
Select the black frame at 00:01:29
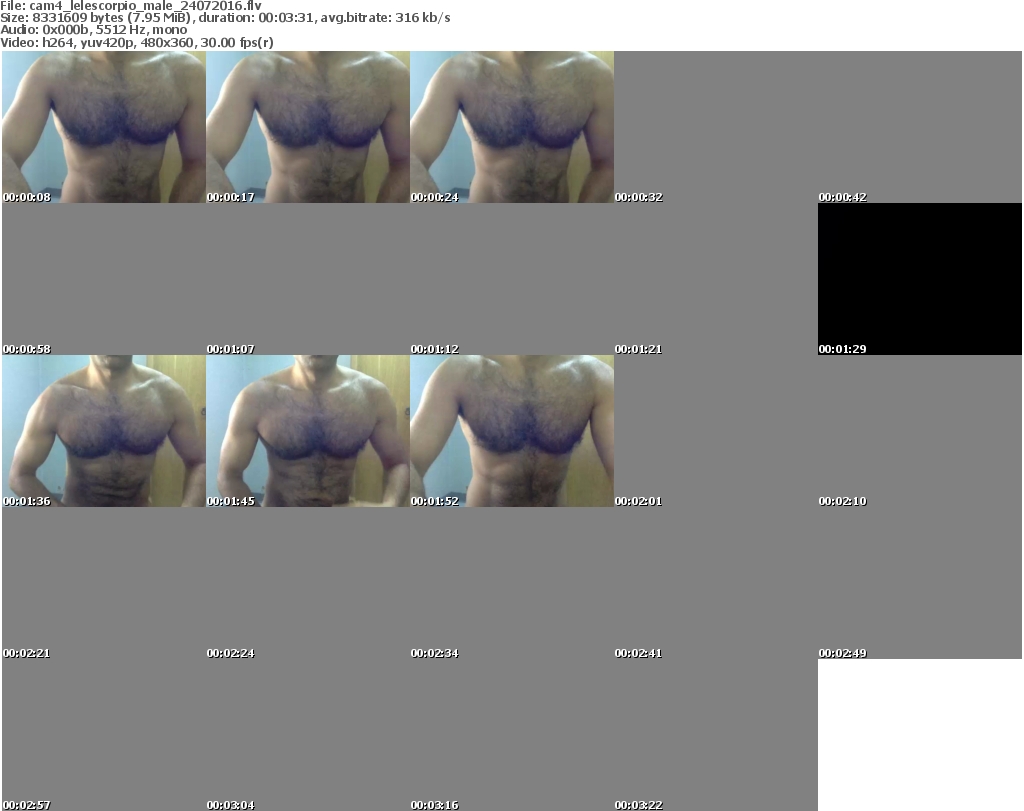pyautogui.click(x=920, y=279)
